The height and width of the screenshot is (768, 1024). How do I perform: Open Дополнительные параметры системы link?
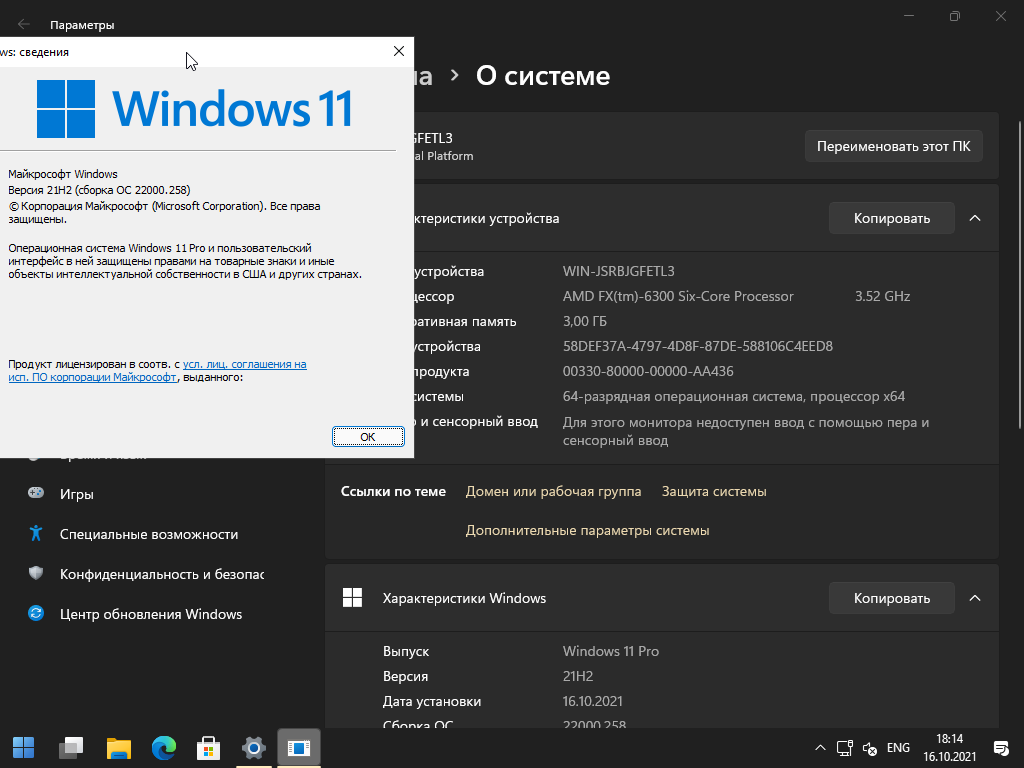587,530
